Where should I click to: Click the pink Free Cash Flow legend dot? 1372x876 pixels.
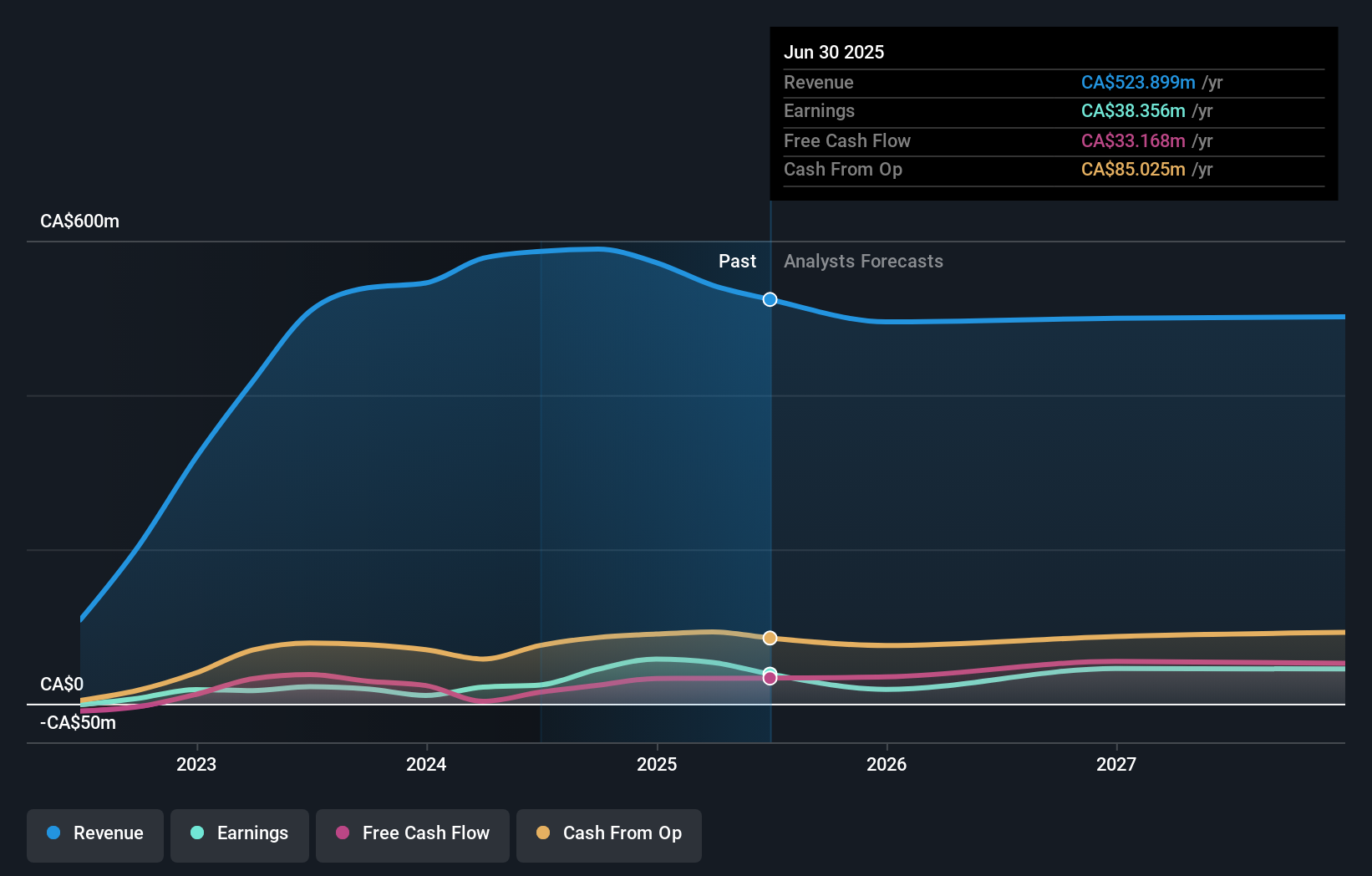343,833
